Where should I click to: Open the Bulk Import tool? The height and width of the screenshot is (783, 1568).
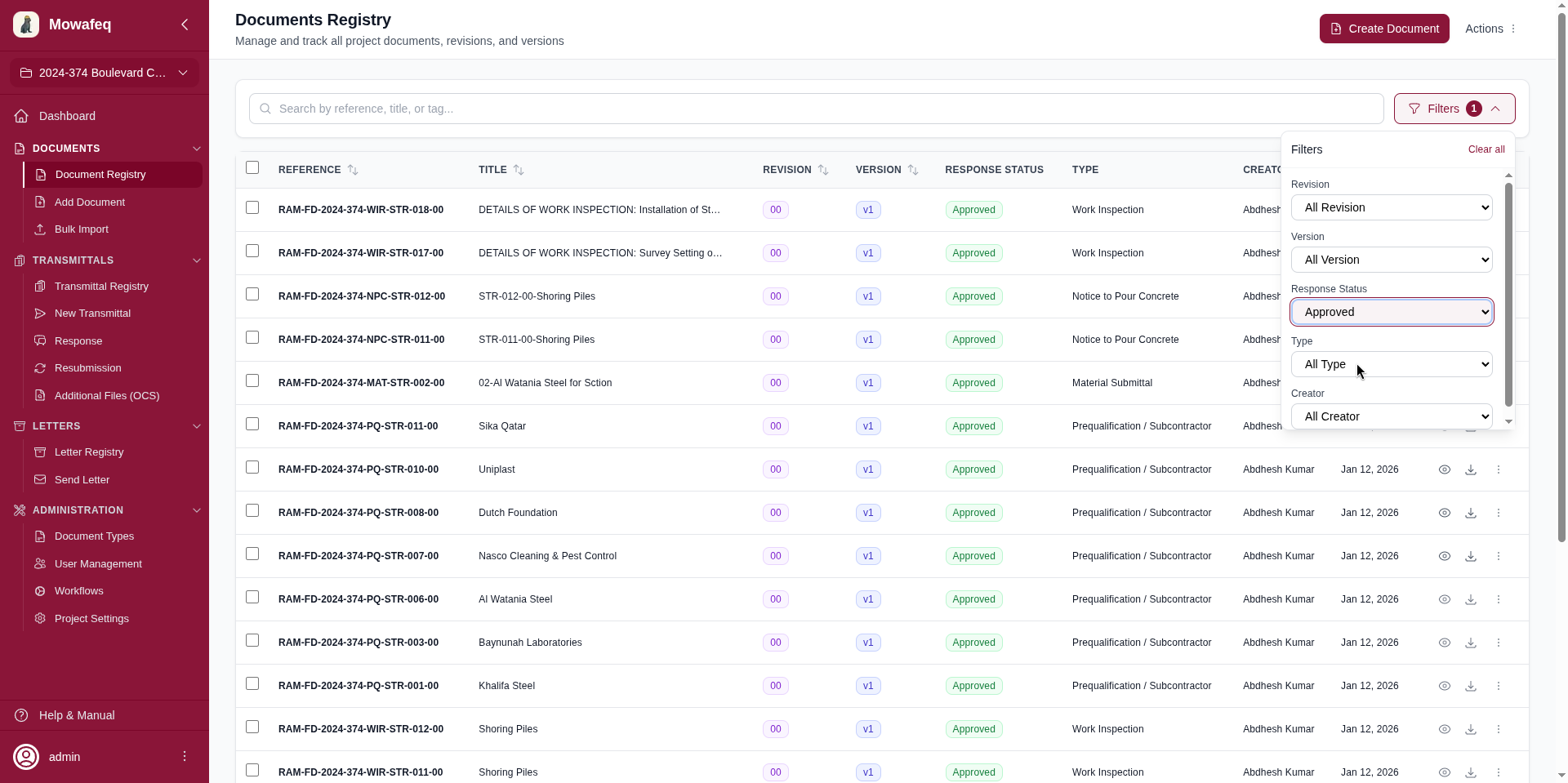pos(81,229)
